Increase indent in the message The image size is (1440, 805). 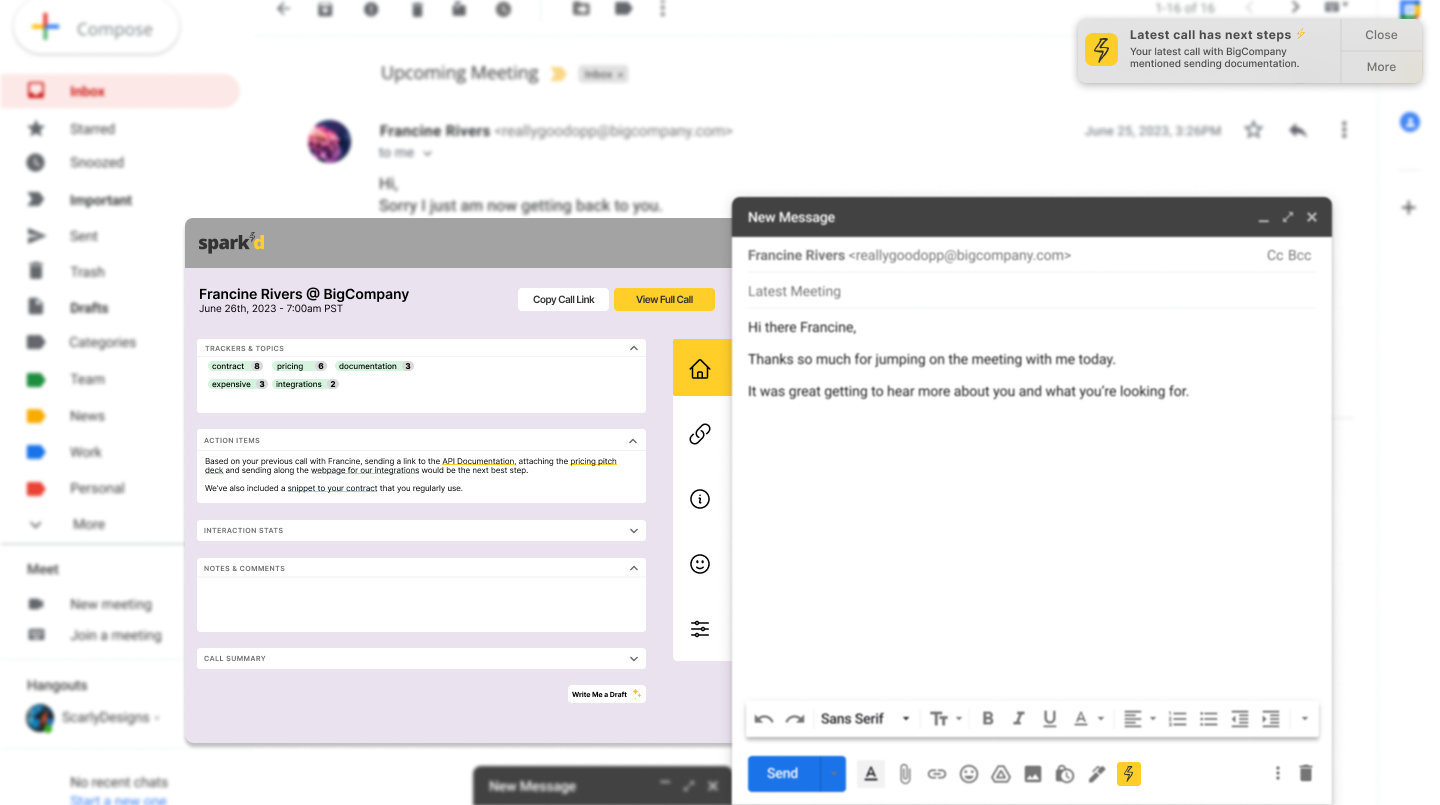(x=1271, y=718)
